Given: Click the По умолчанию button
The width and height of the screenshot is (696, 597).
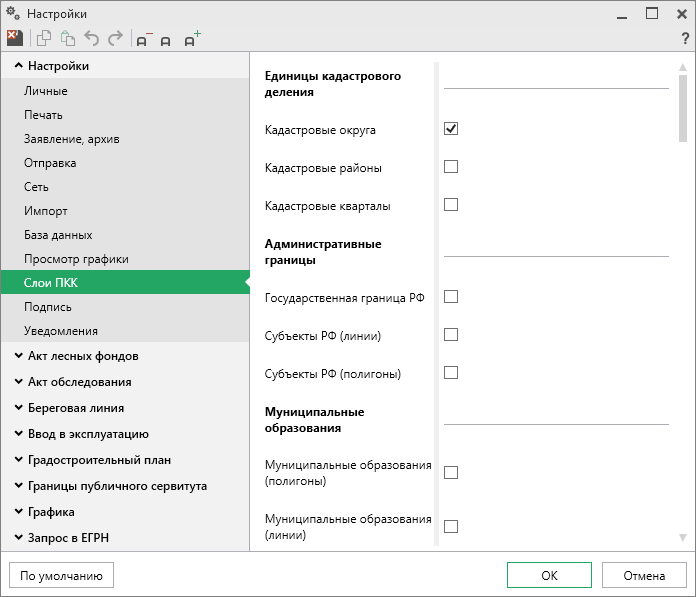Looking at the screenshot, I should [x=61, y=575].
